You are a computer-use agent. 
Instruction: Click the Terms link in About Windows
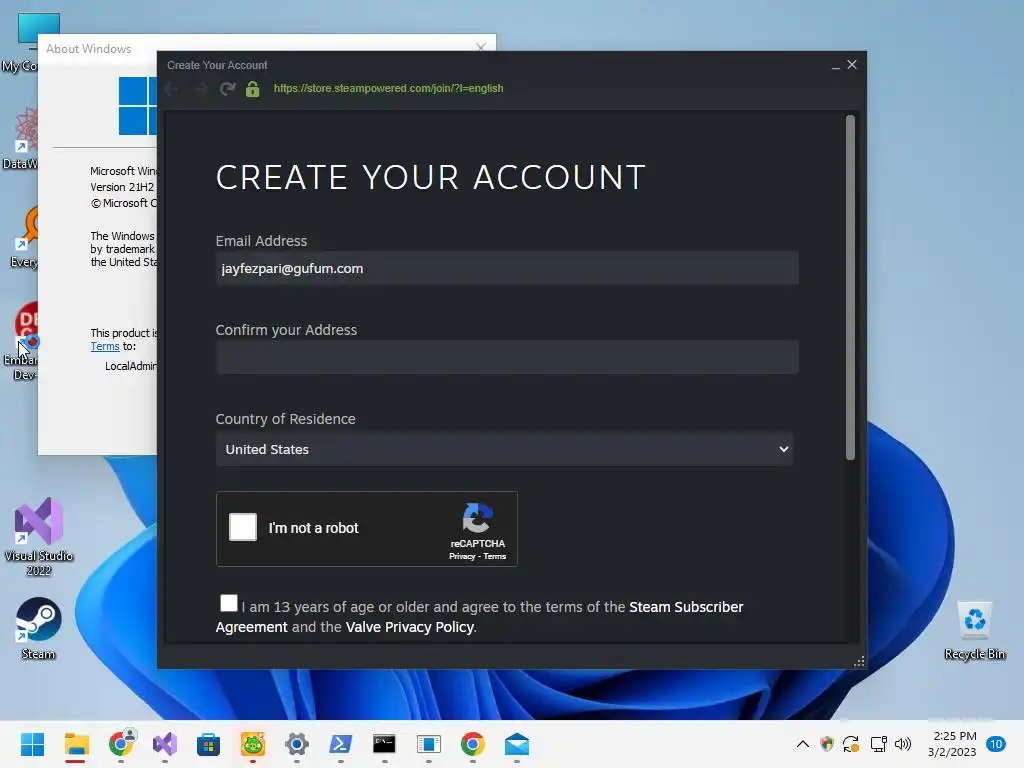coord(104,346)
